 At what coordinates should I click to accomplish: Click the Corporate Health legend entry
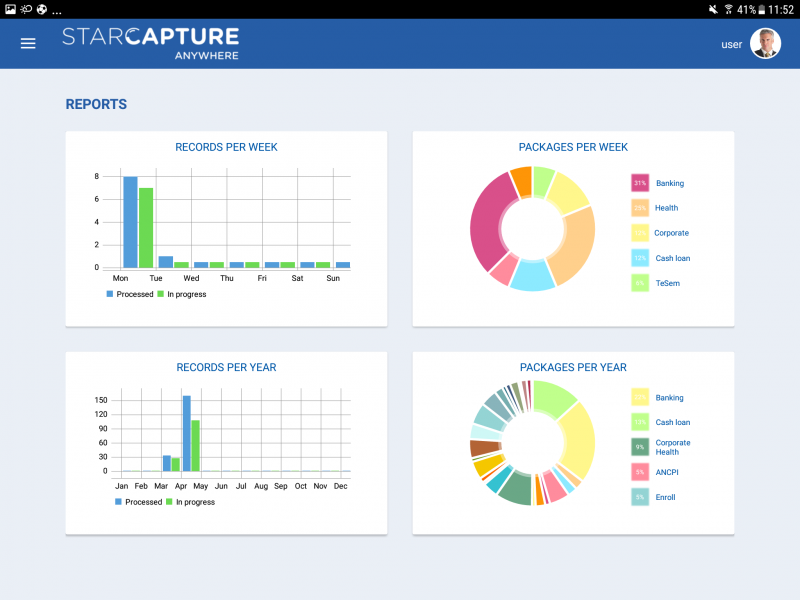click(672, 448)
